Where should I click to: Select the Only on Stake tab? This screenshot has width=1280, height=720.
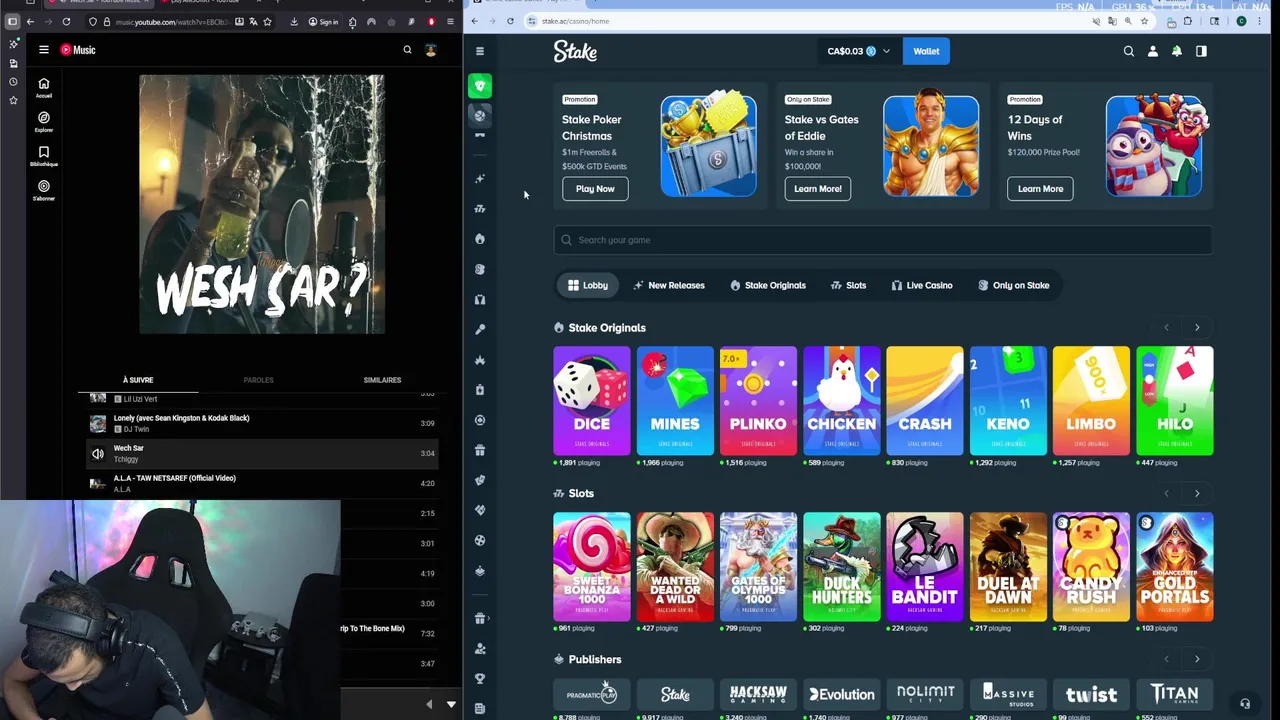click(x=1013, y=285)
